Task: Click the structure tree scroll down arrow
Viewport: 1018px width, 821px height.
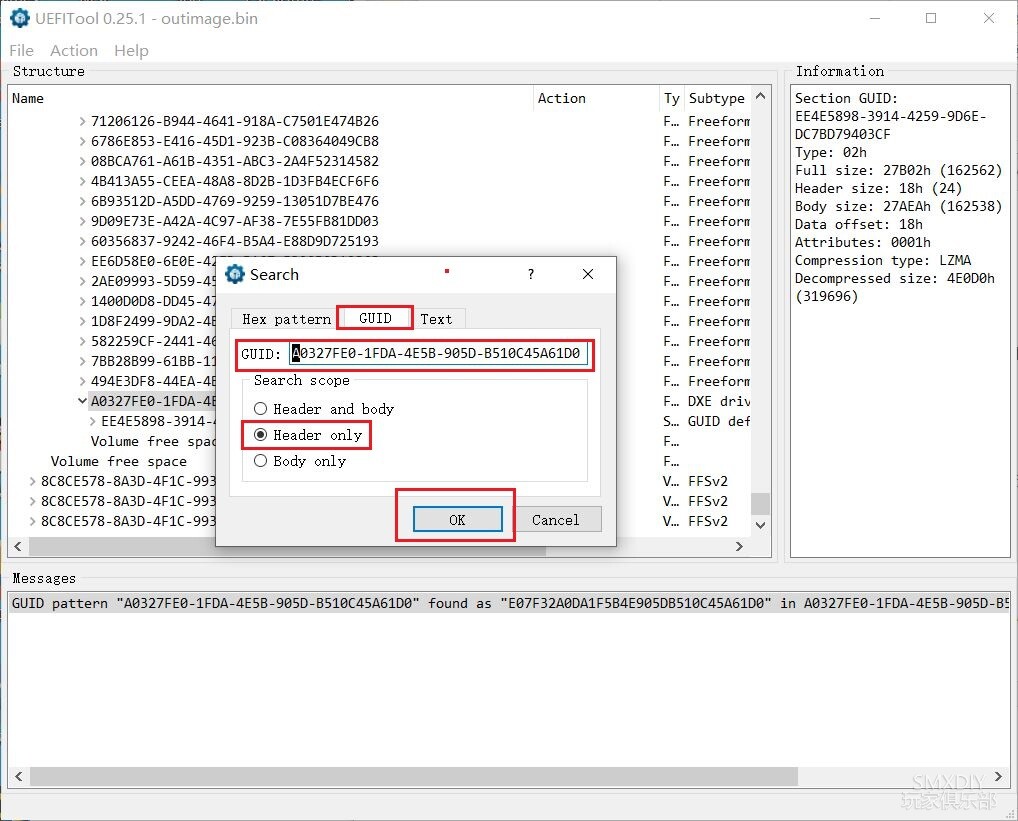Action: click(x=760, y=524)
